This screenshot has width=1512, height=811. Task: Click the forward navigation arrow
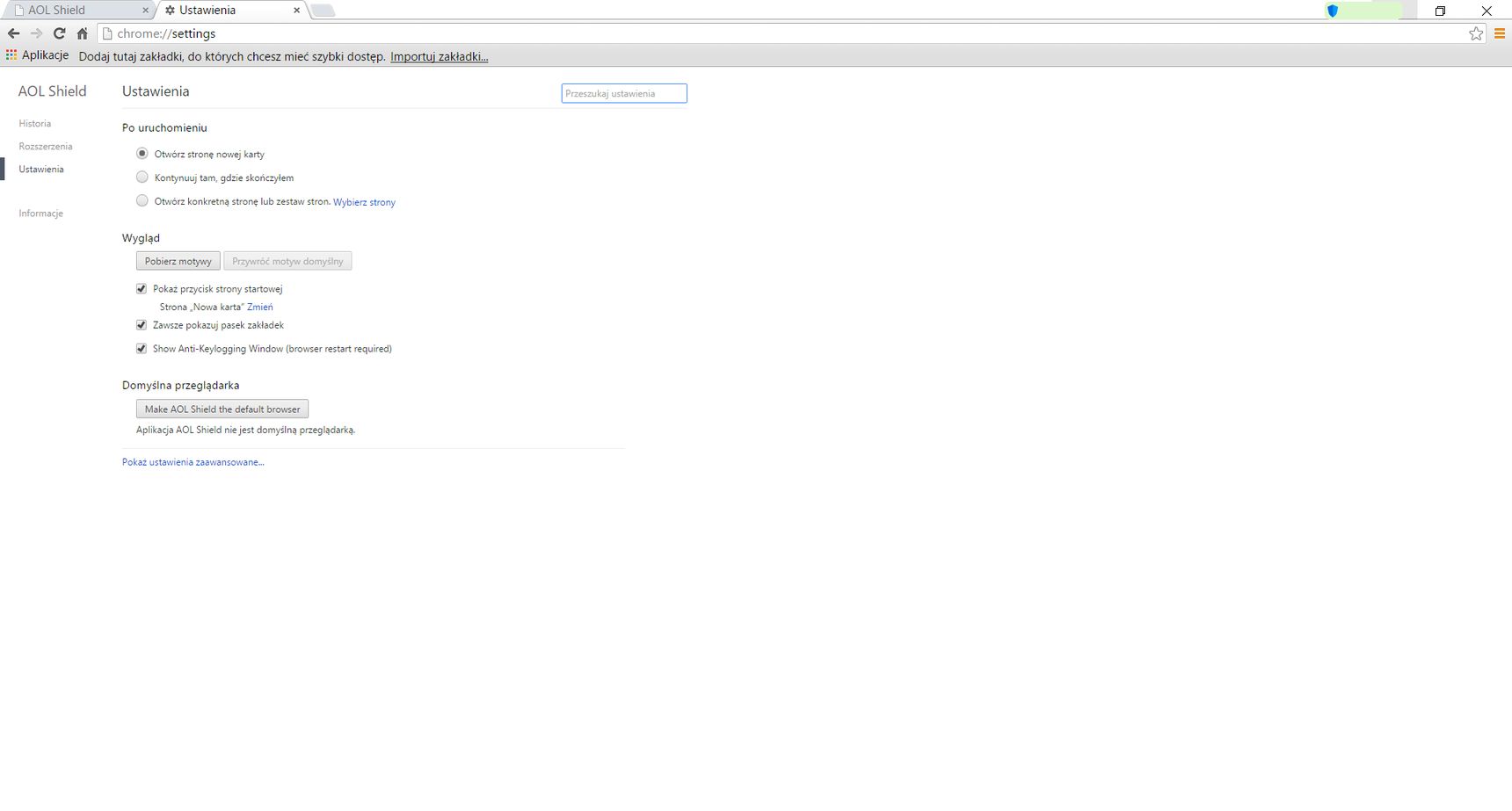(36, 33)
